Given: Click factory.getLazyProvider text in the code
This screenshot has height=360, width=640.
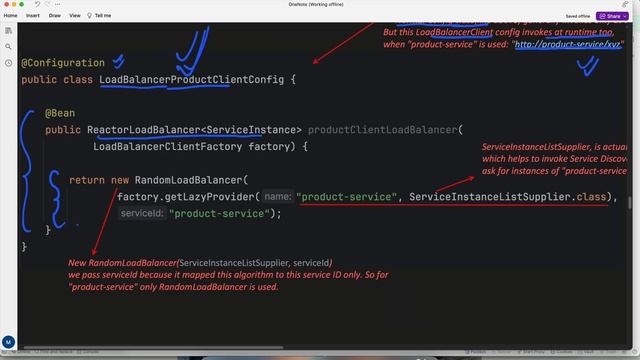Looking at the screenshot, I should click(186, 197).
